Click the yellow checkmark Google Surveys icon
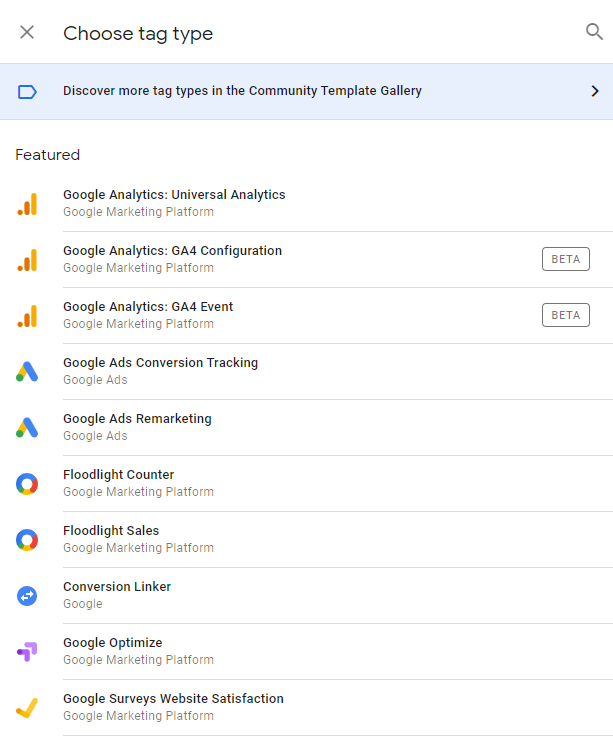This screenshot has height=745, width=613. click(27, 708)
